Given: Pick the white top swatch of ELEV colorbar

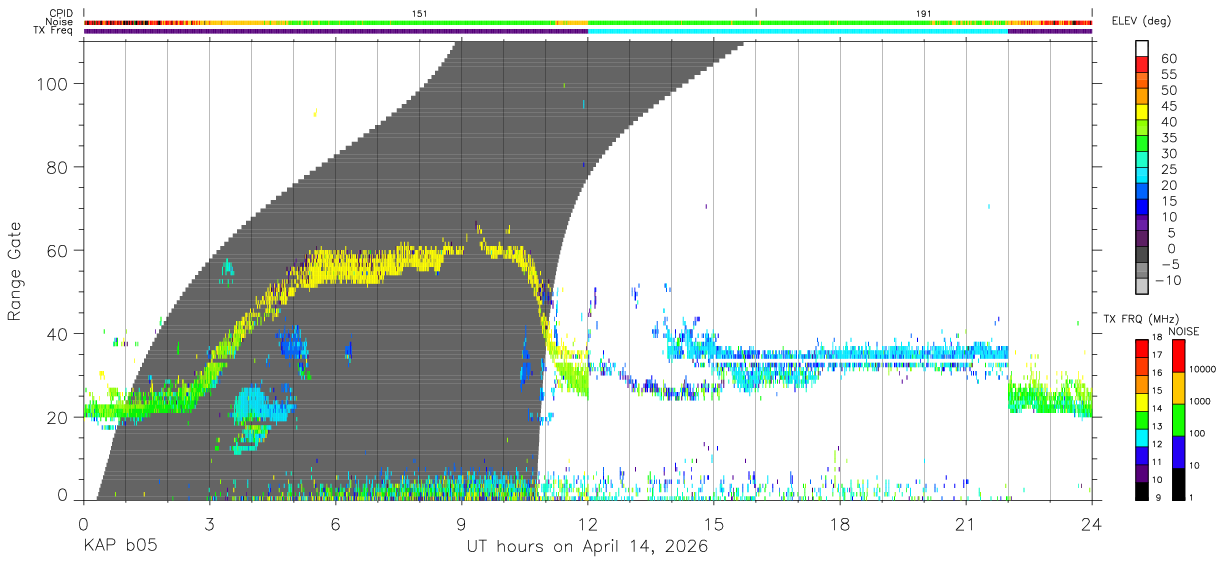Looking at the screenshot, I should (x=1142, y=49).
